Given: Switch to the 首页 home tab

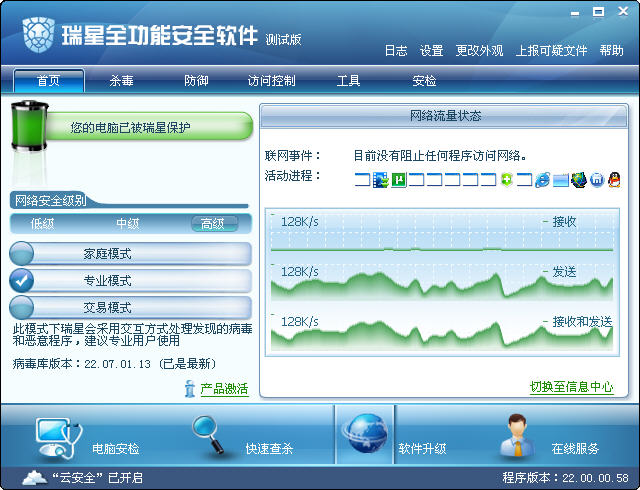Looking at the screenshot, I should point(49,80).
